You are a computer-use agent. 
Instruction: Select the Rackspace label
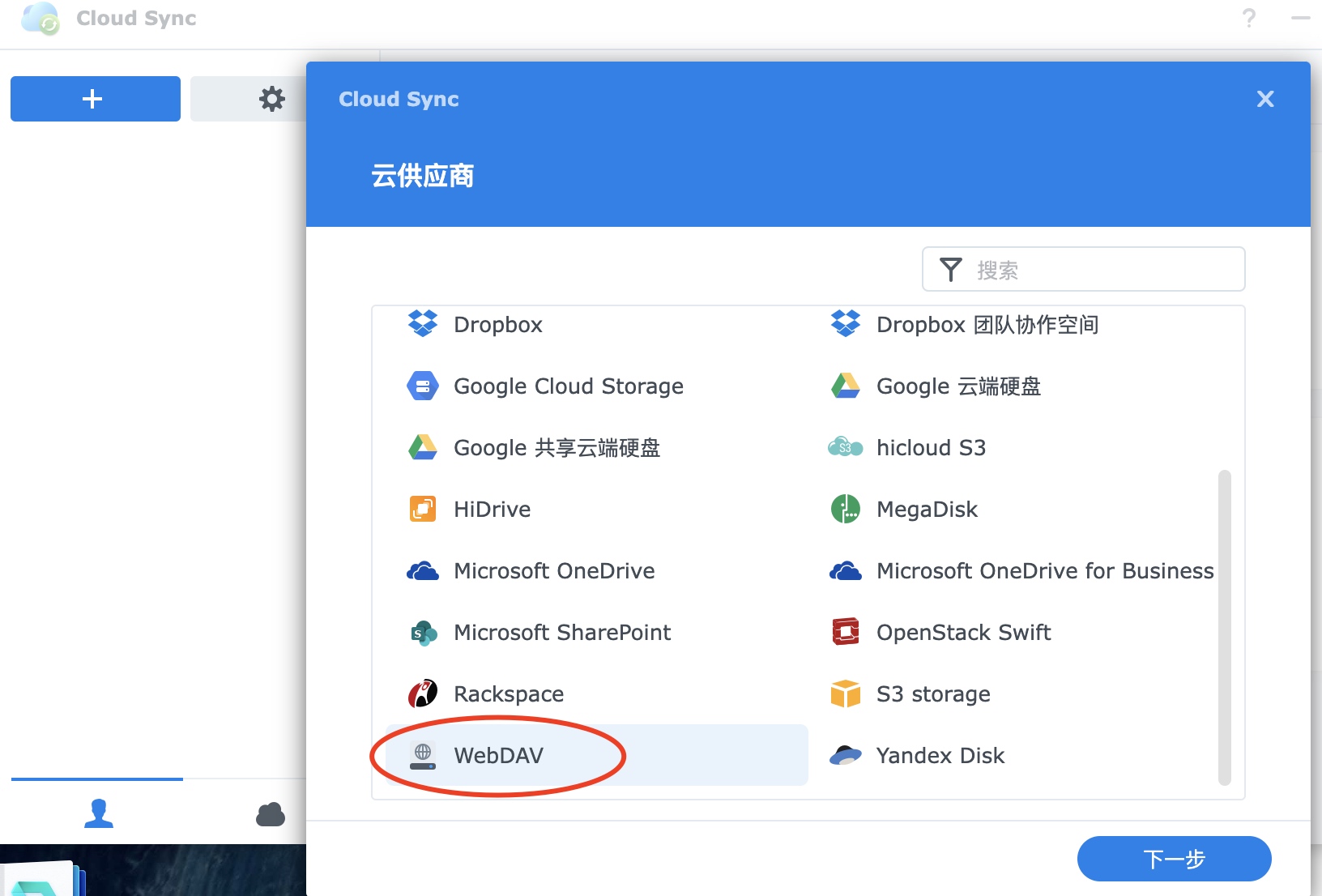pos(509,694)
